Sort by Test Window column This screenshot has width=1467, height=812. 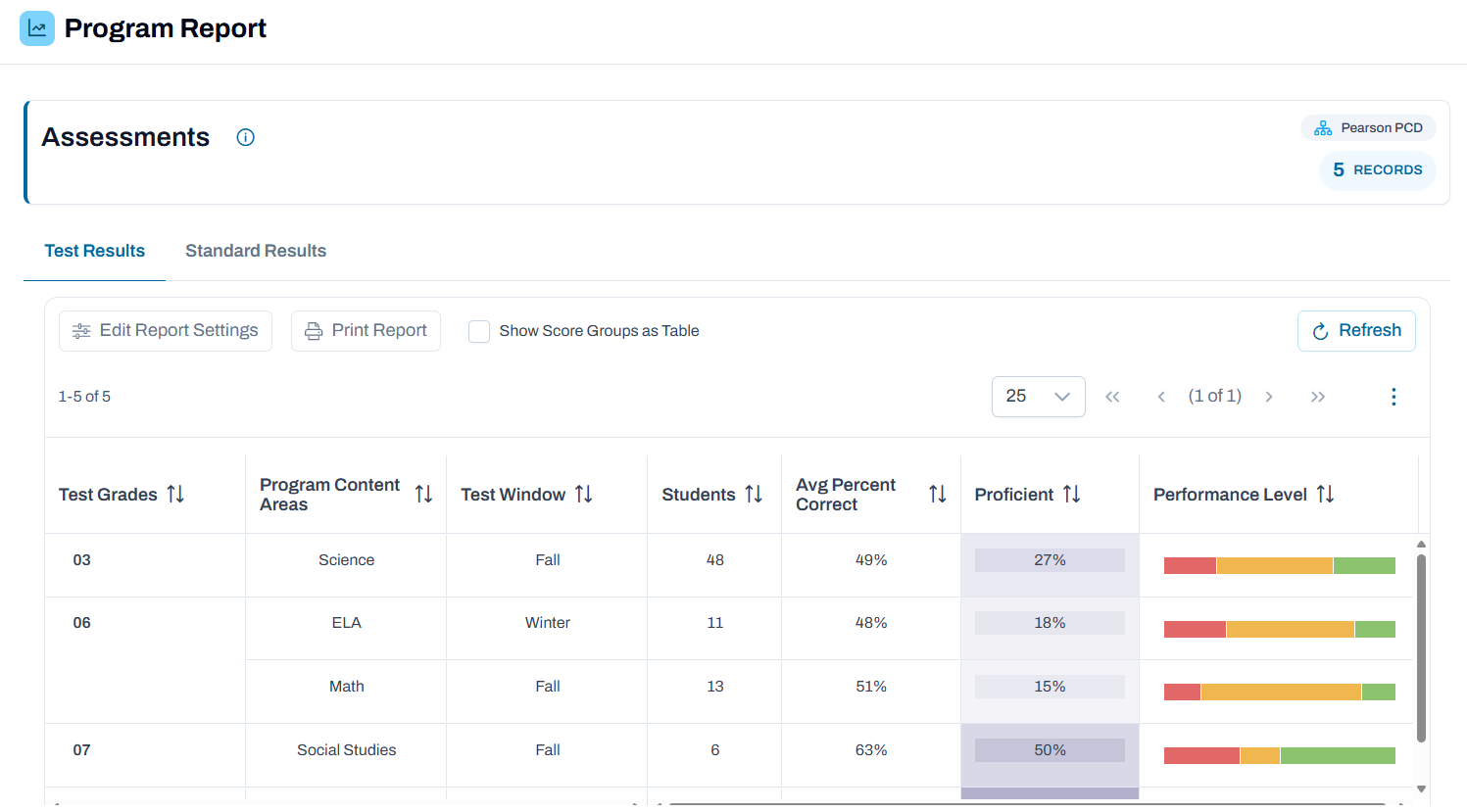coord(583,495)
